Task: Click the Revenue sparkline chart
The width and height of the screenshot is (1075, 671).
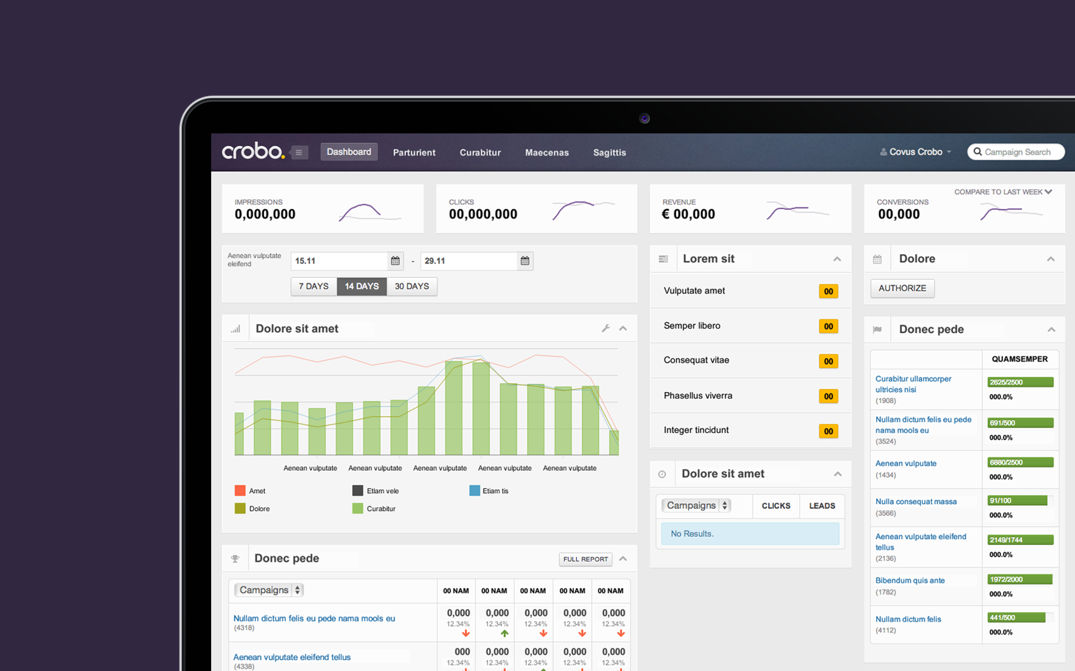Action: (x=798, y=210)
